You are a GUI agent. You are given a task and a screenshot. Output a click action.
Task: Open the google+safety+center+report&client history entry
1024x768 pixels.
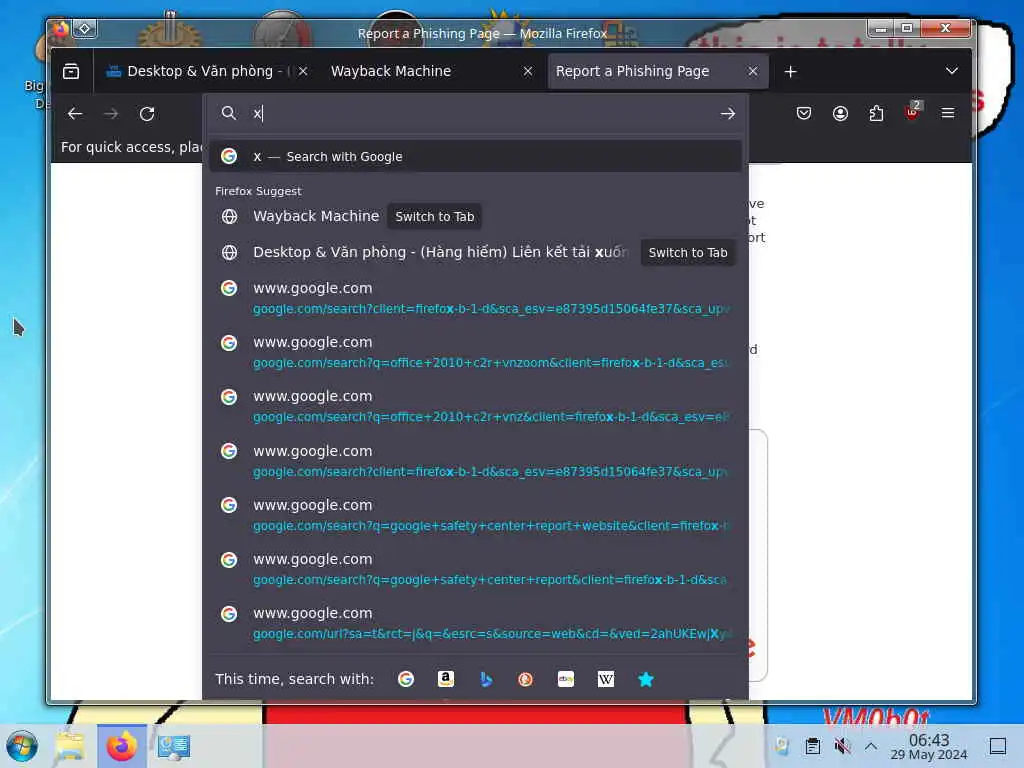pos(475,569)
